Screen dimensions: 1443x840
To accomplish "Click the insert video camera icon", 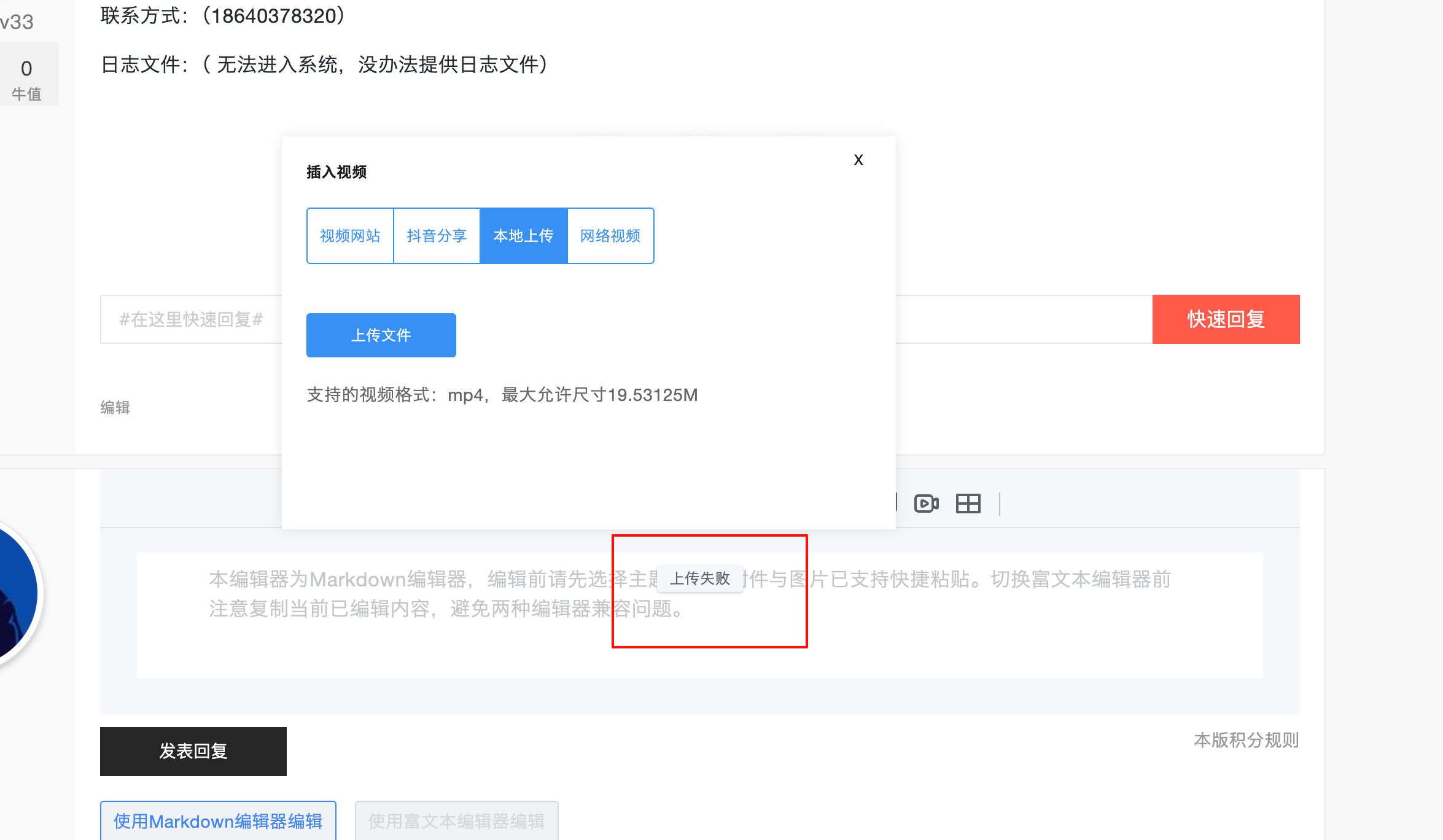I will point(926,504).
